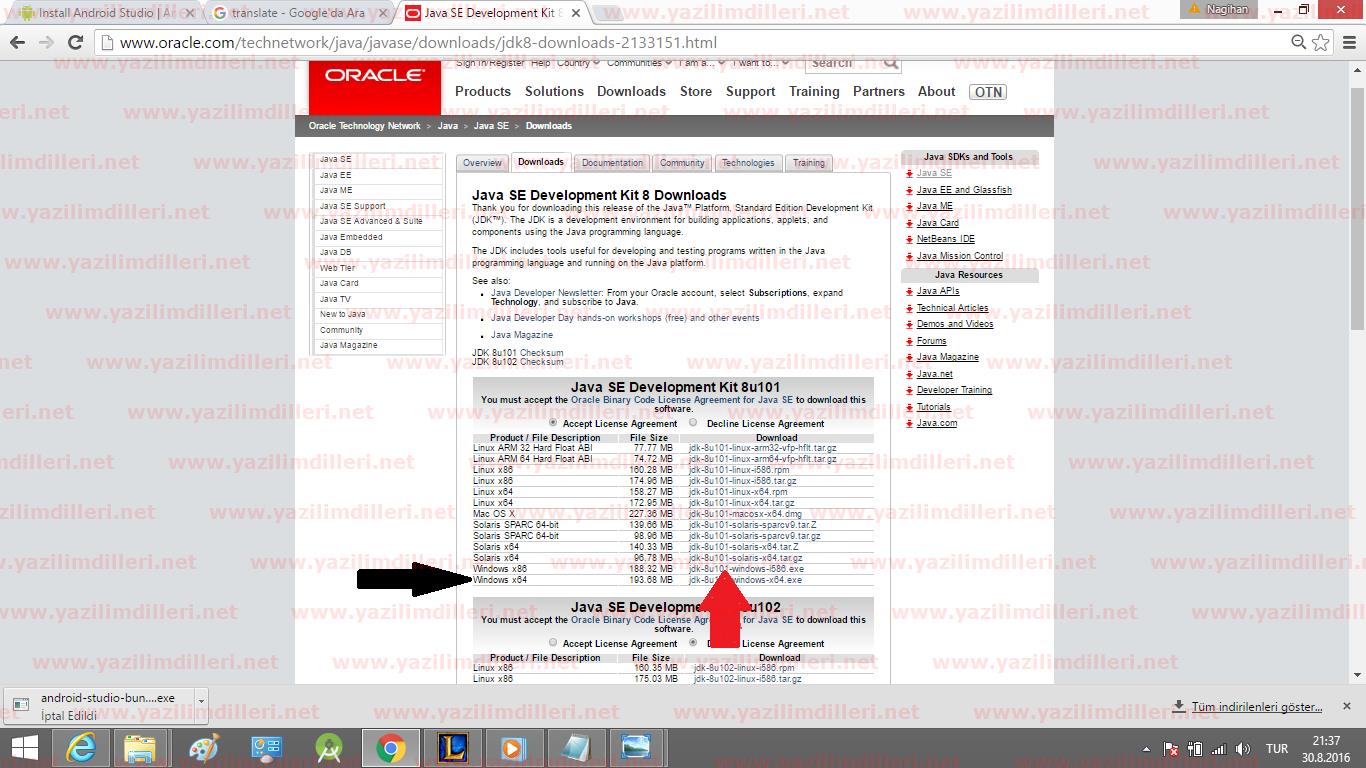Download jdk-8u101-macosx-x64.dmg
This screenshot has height=768, width=1366.
[747, 514]
